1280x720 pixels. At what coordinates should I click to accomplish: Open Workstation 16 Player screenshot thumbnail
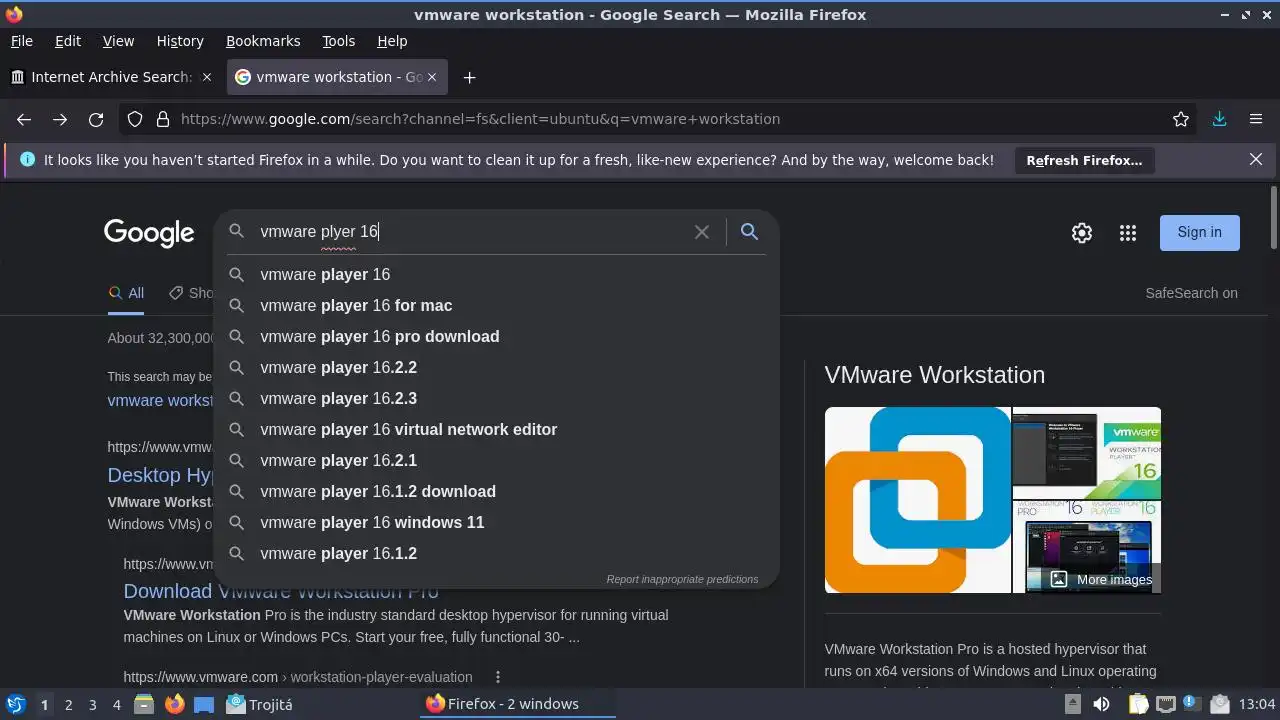pos(1087,453)
